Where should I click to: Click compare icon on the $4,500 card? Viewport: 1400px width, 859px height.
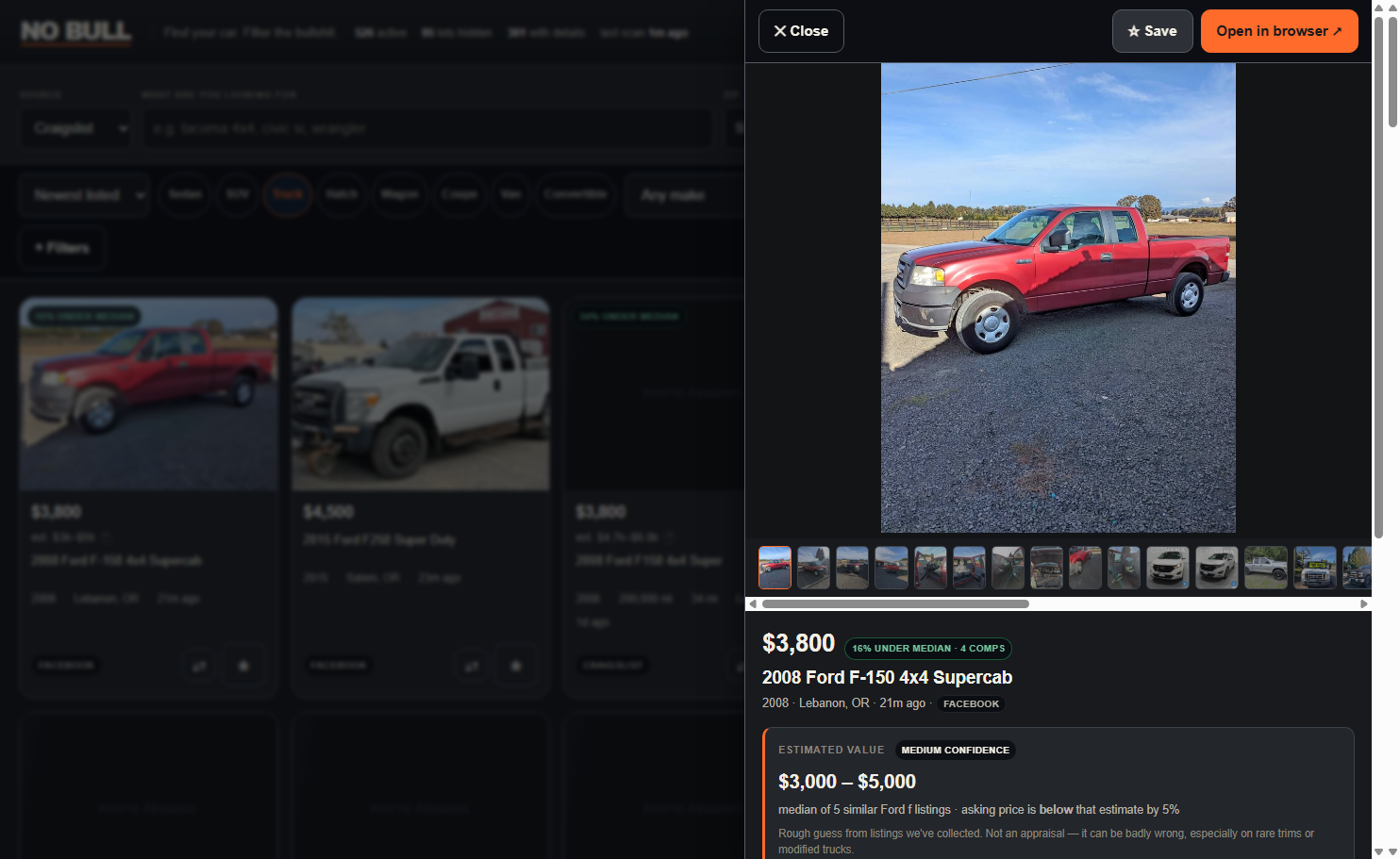(x=472, y=666)
